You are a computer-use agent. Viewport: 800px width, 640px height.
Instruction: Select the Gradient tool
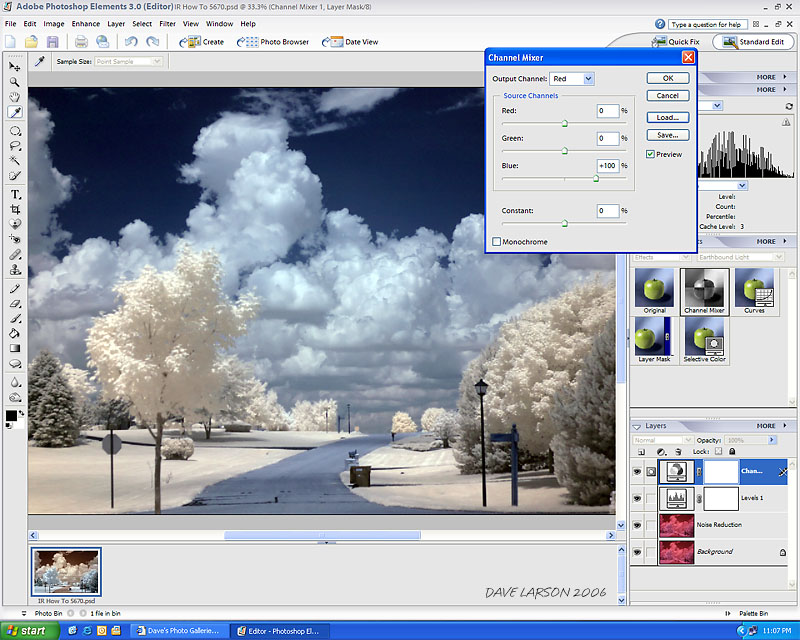pos(15,349)
